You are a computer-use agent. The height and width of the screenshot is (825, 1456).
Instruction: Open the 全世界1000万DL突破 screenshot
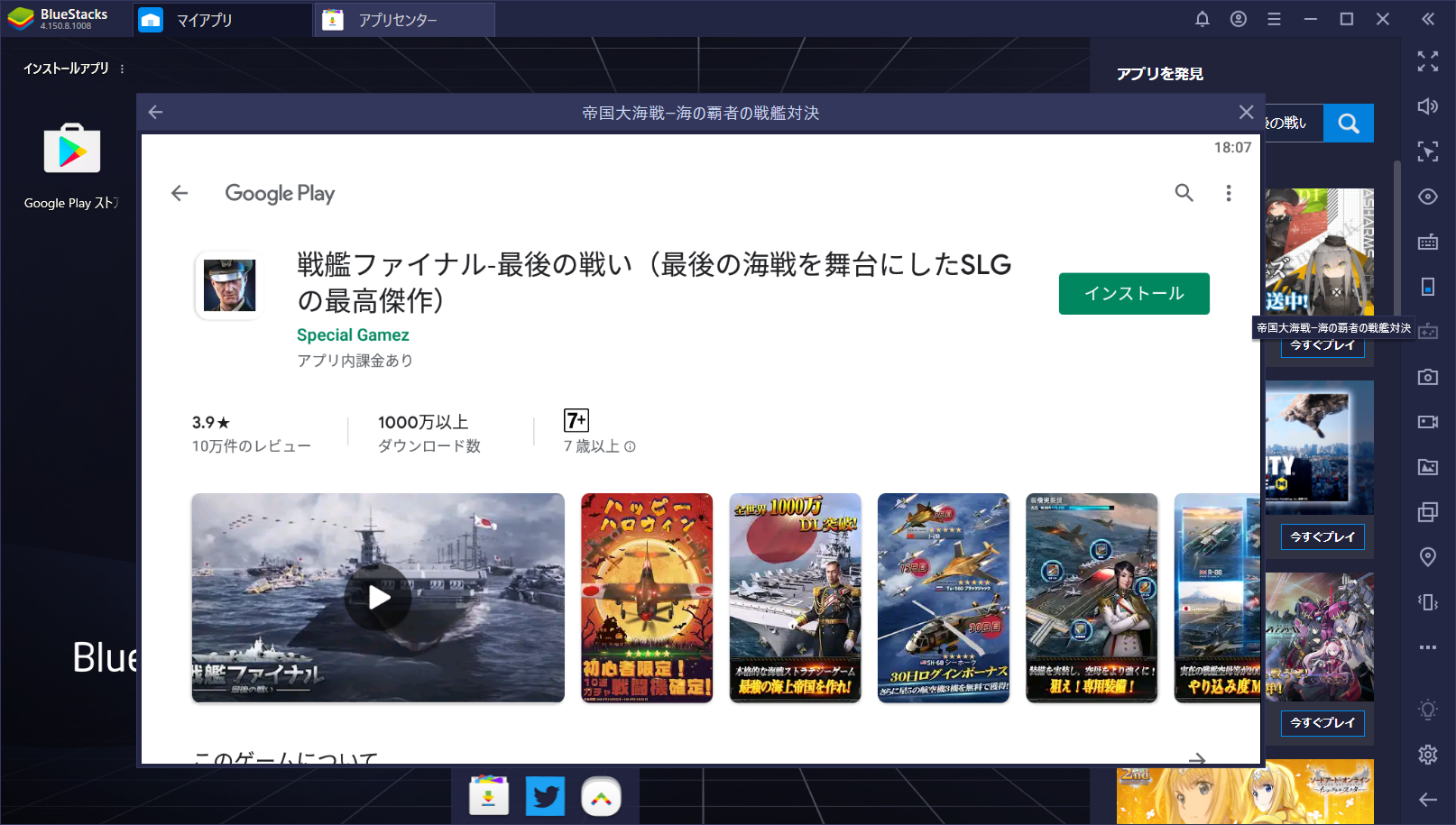click(795, 598)
